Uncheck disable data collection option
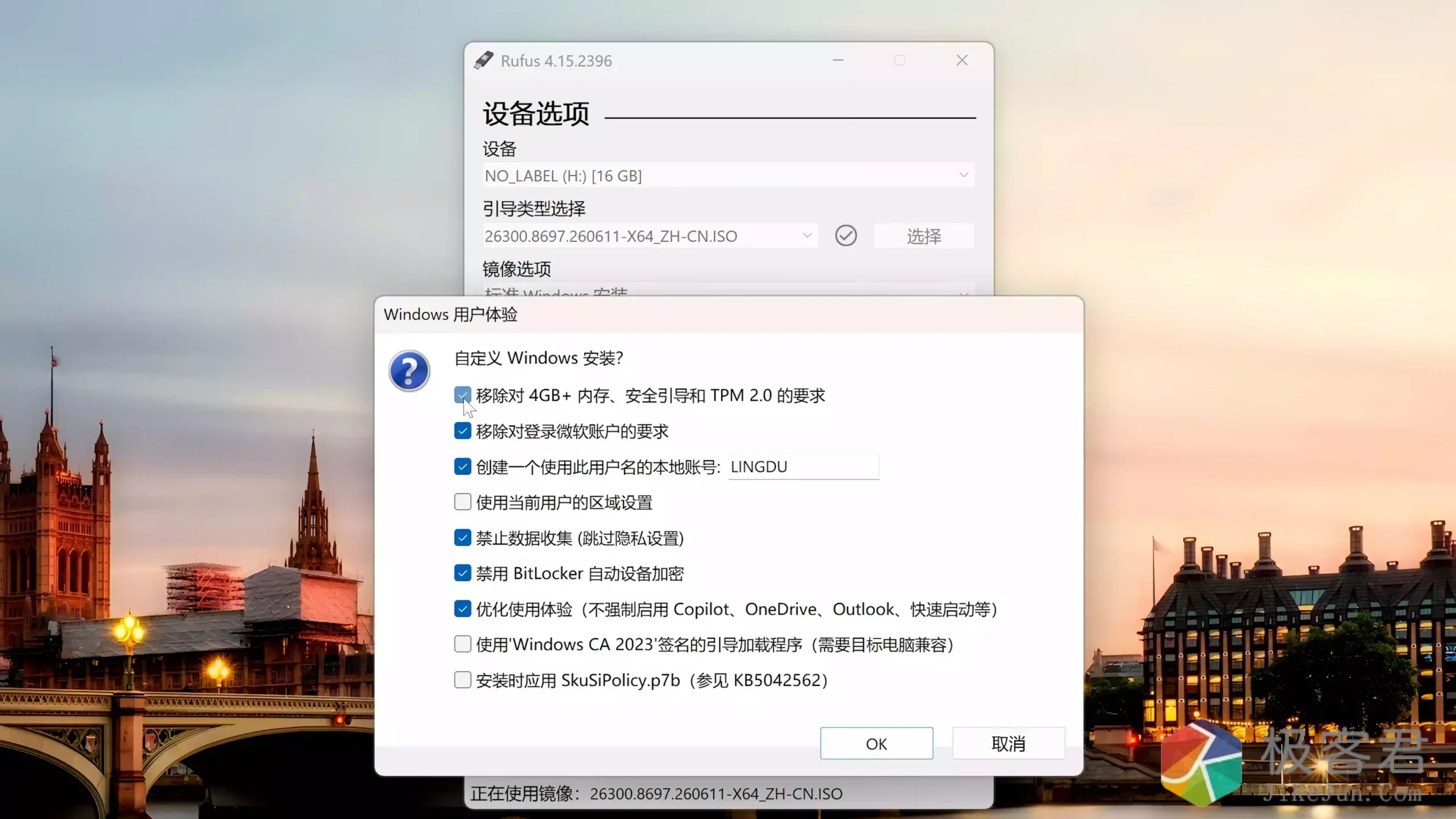Viewport: 1456px width, 819px height. click(x=462, y=537)
